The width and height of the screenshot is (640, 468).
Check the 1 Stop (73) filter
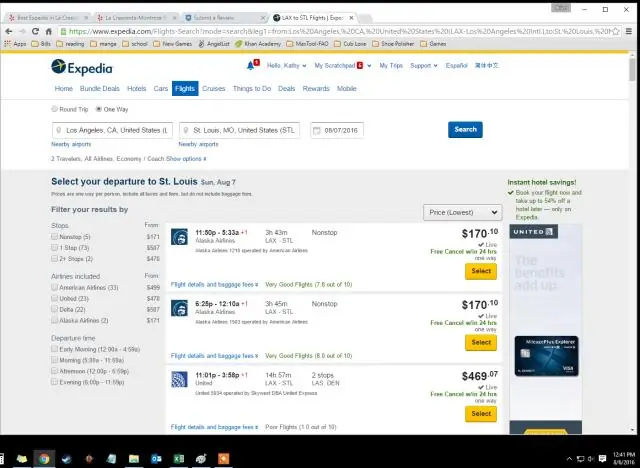tap(54, 248)
